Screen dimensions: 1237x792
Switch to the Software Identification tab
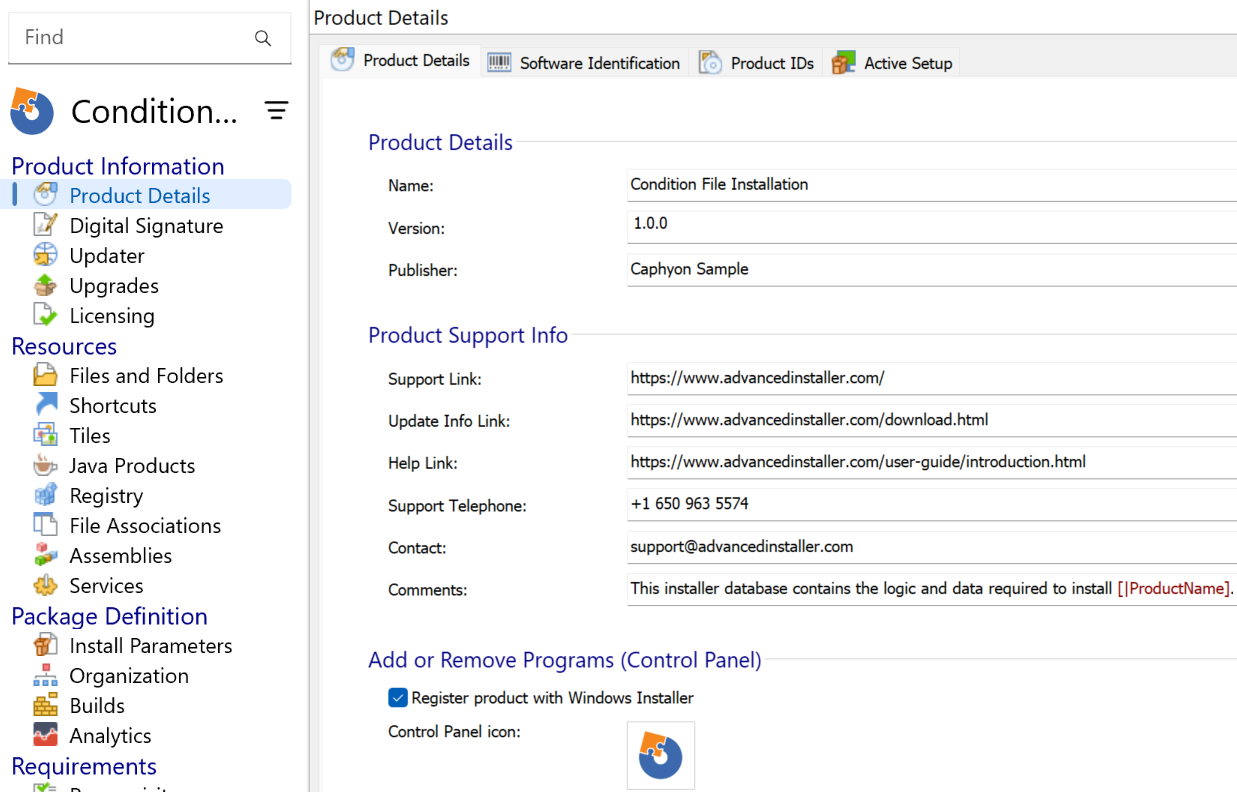tap(585, 62)
